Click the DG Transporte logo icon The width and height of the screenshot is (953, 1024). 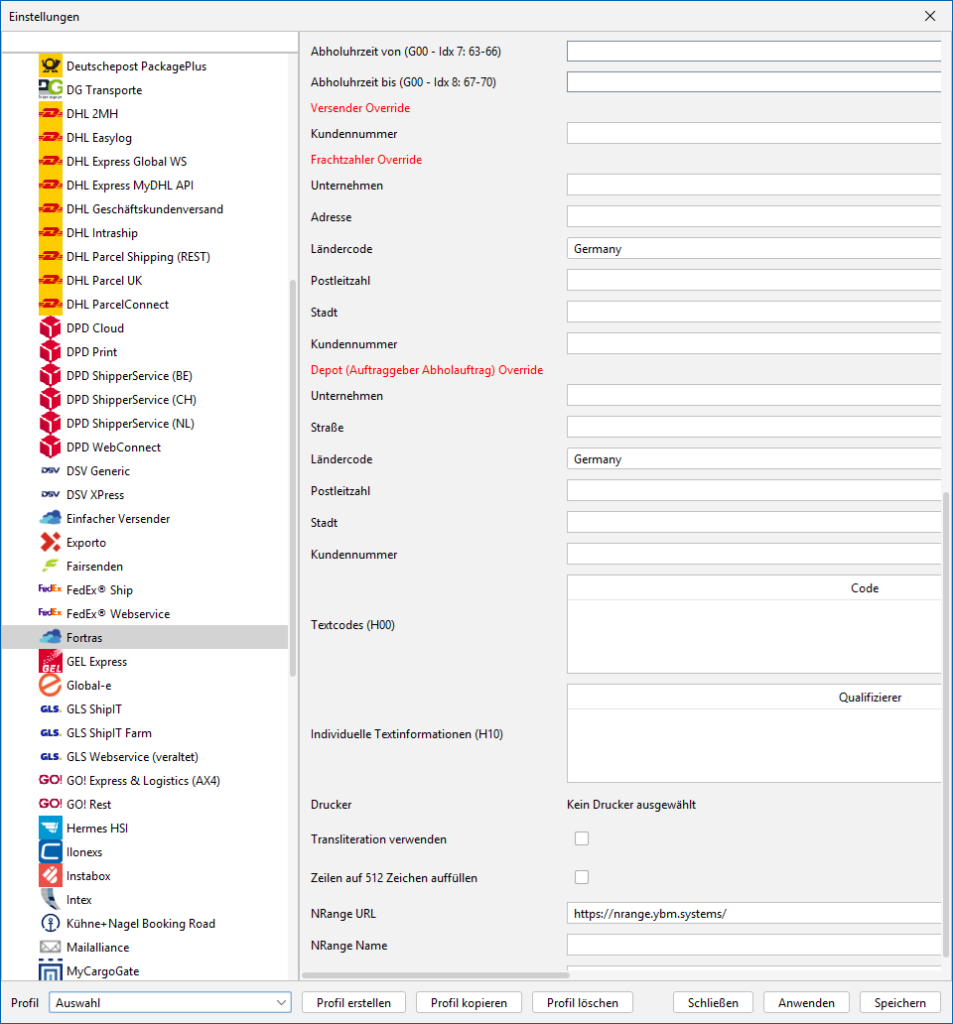click(x=50, y=89)
